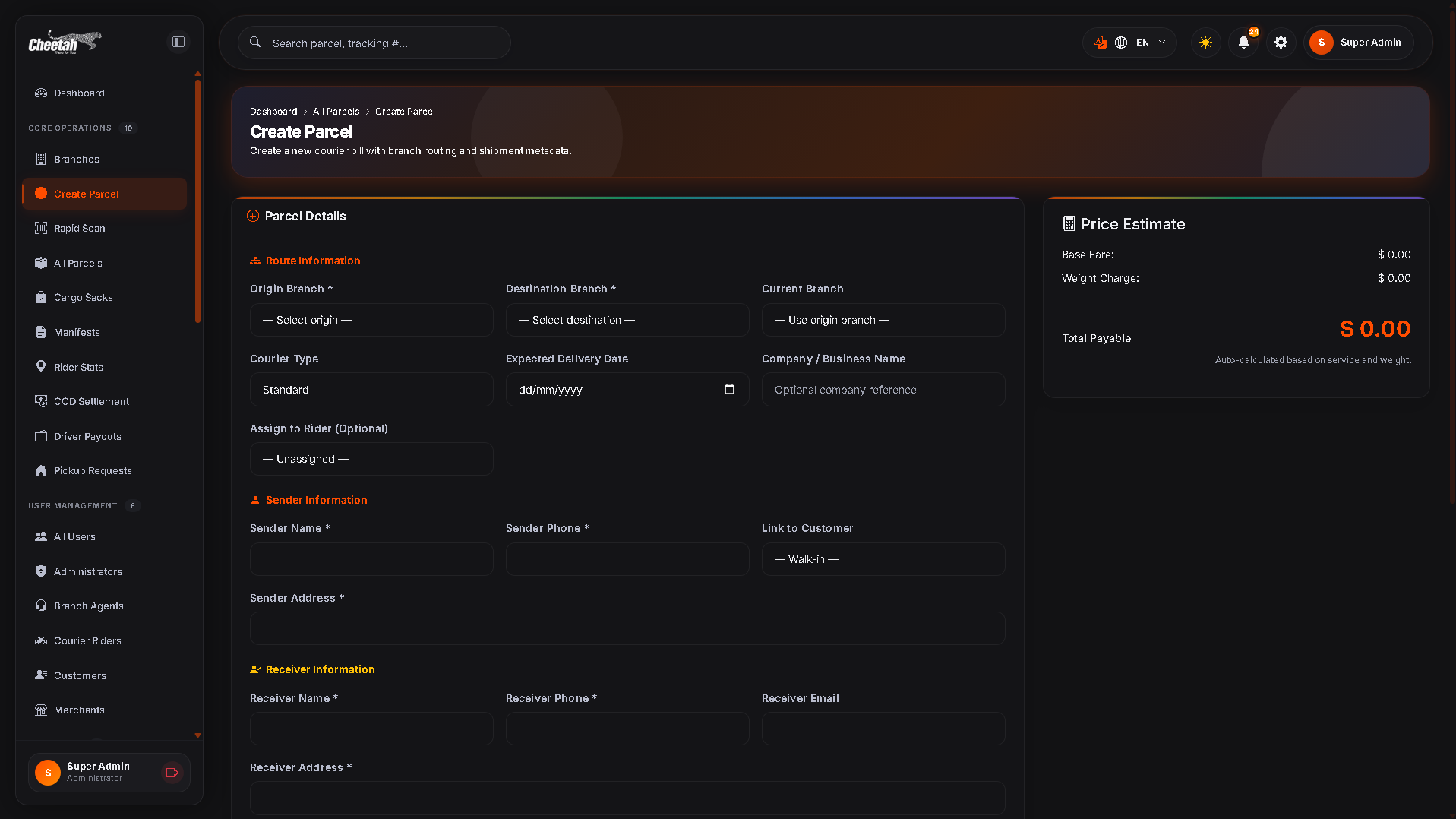The height and width of the screenshot is (819, 1456).
Task: Open calendar picker in Expected Delivery Date
Action: (729, 390)
